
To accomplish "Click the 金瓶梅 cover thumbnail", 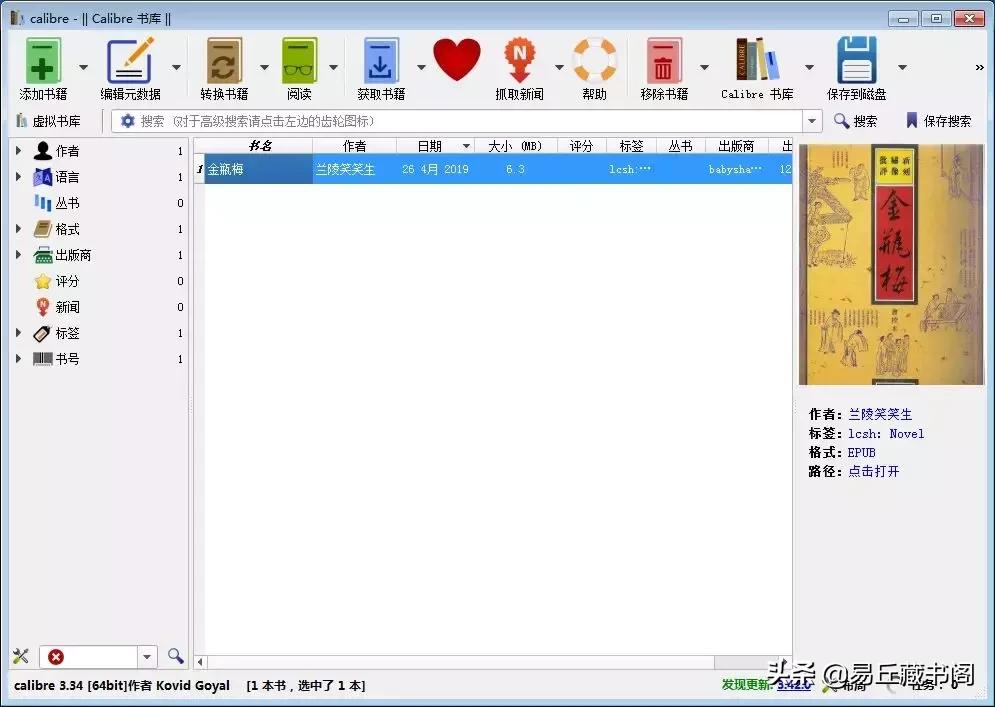I will 891,265.
